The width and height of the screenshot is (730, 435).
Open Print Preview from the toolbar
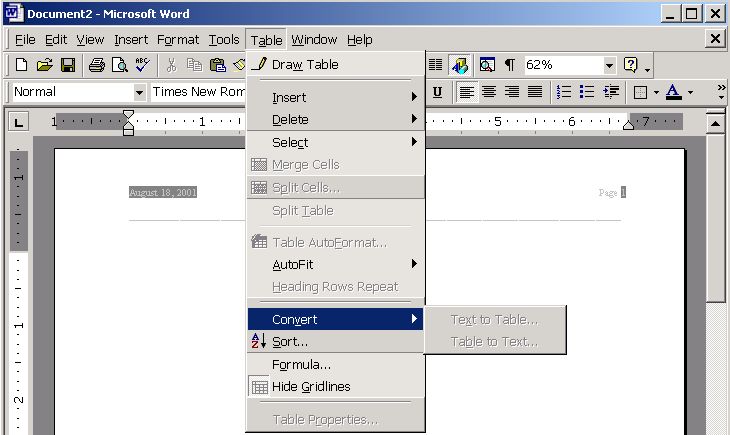coord(119,65)
